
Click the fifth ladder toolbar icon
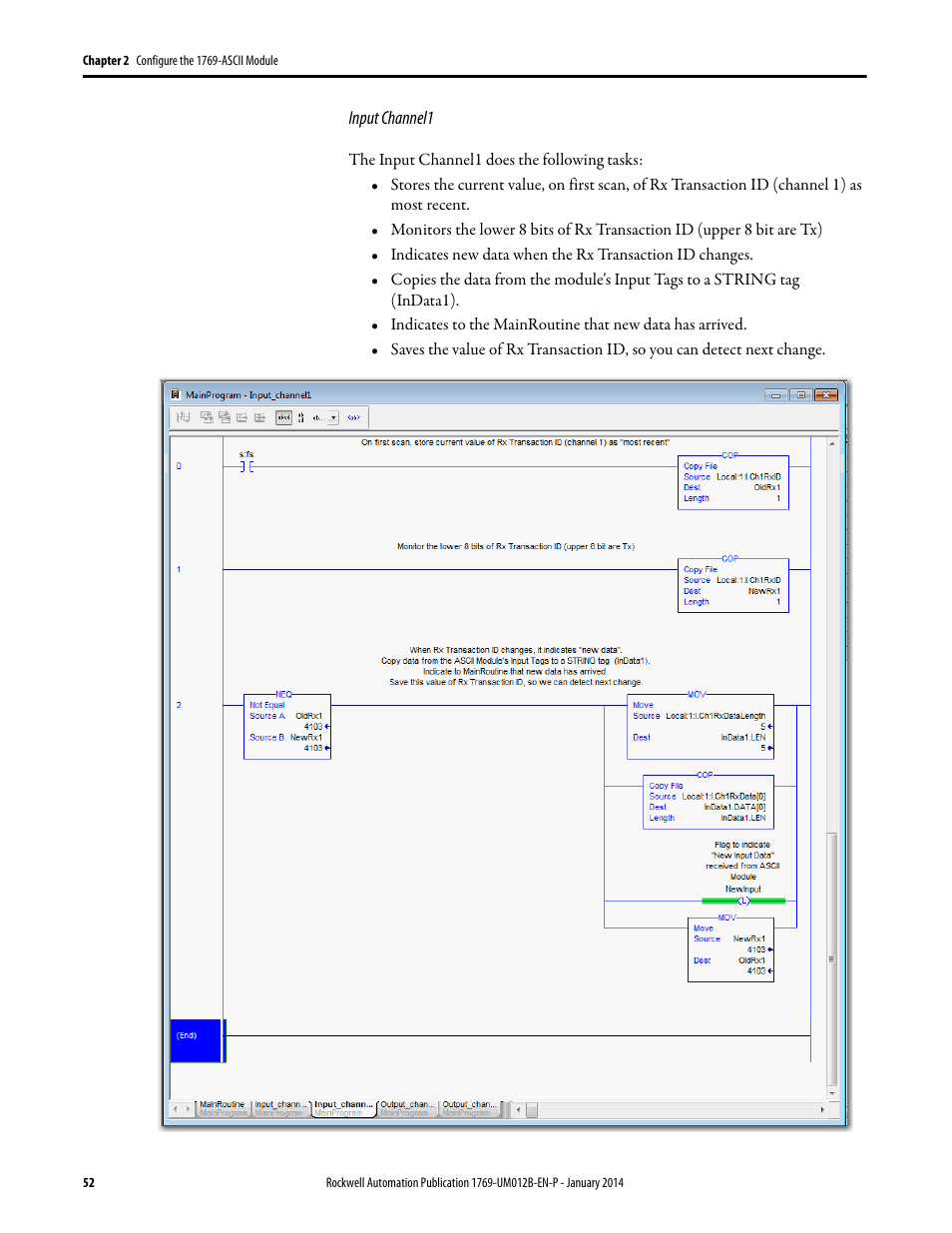tap(259, 417)
